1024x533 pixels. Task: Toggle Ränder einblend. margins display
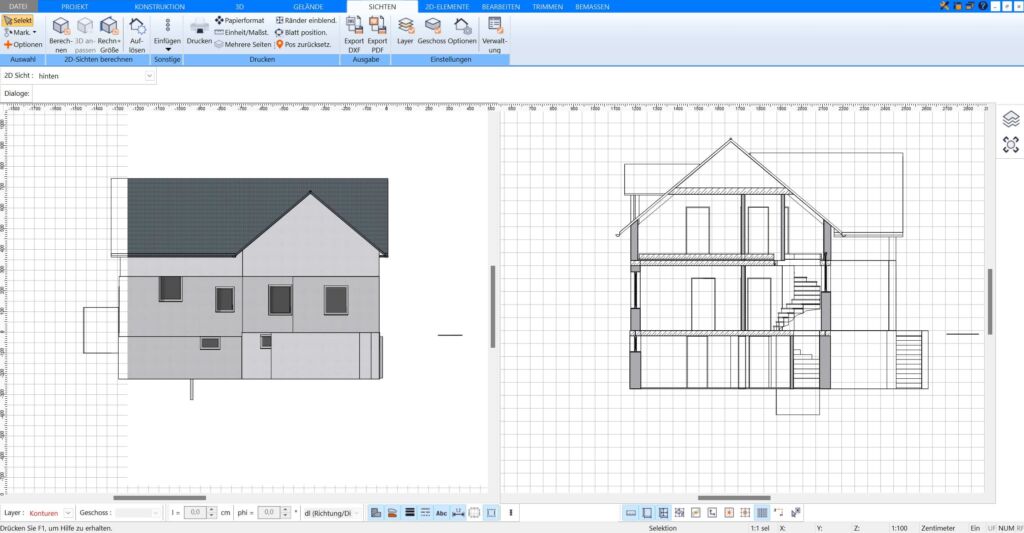click(x=306, y=20)
